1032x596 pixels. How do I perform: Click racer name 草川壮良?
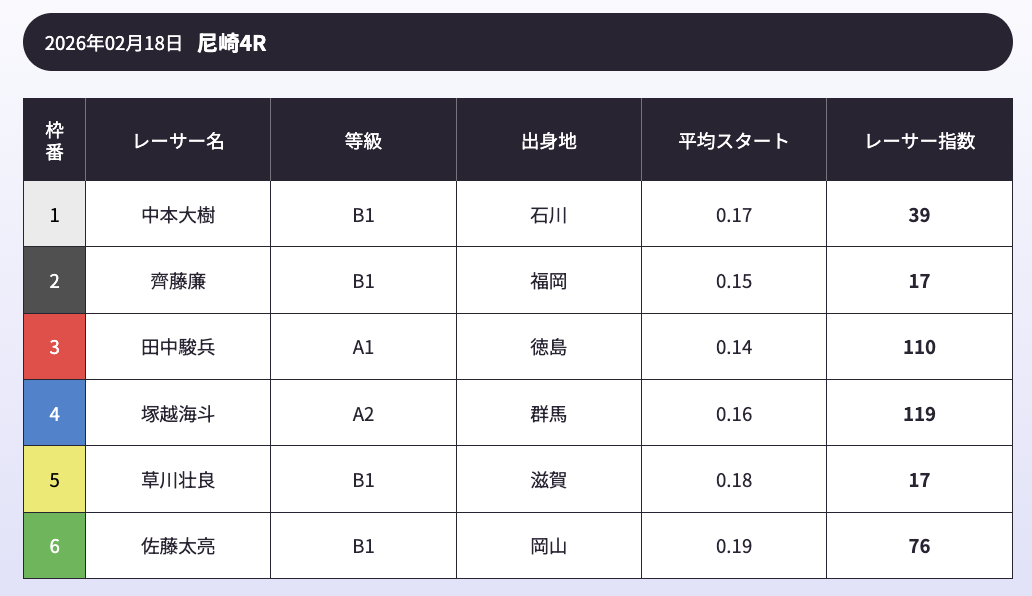pos(178,480)
